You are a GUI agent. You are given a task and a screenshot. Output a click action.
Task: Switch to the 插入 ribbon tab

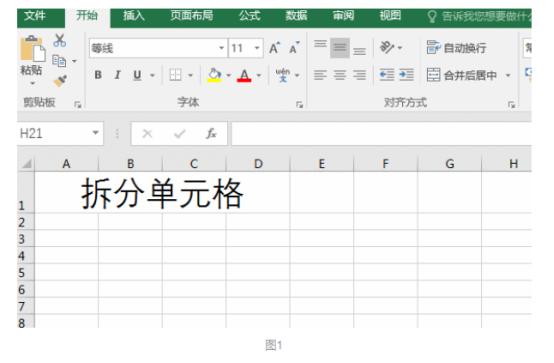(134, 16)
